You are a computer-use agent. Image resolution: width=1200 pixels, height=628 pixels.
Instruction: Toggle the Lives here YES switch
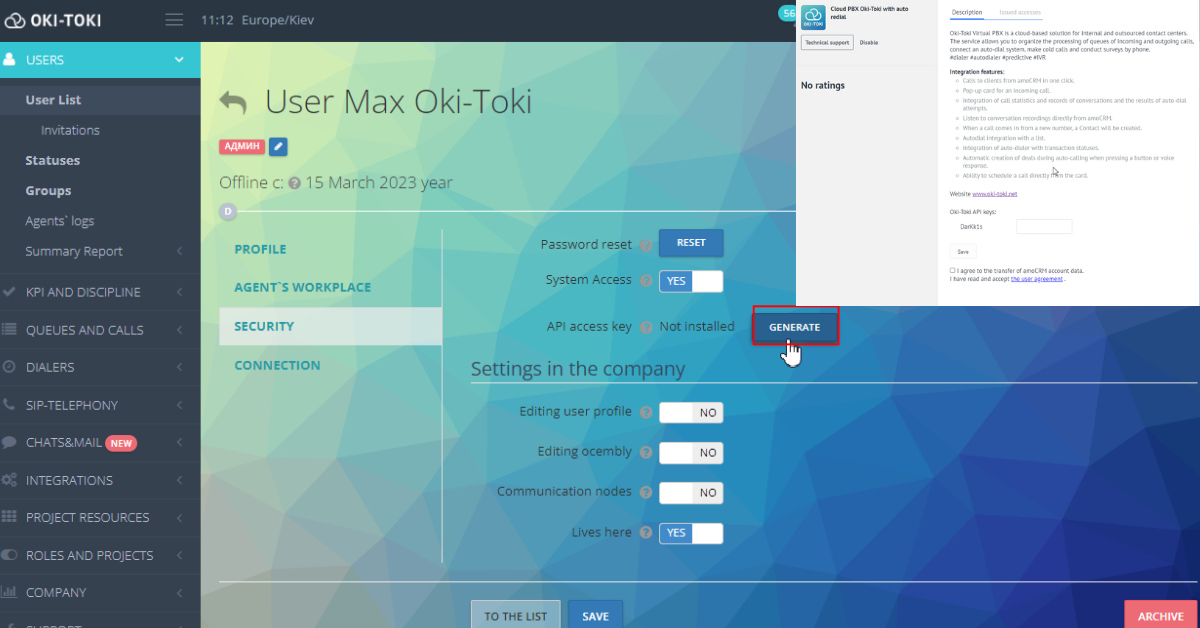point(690,533)
